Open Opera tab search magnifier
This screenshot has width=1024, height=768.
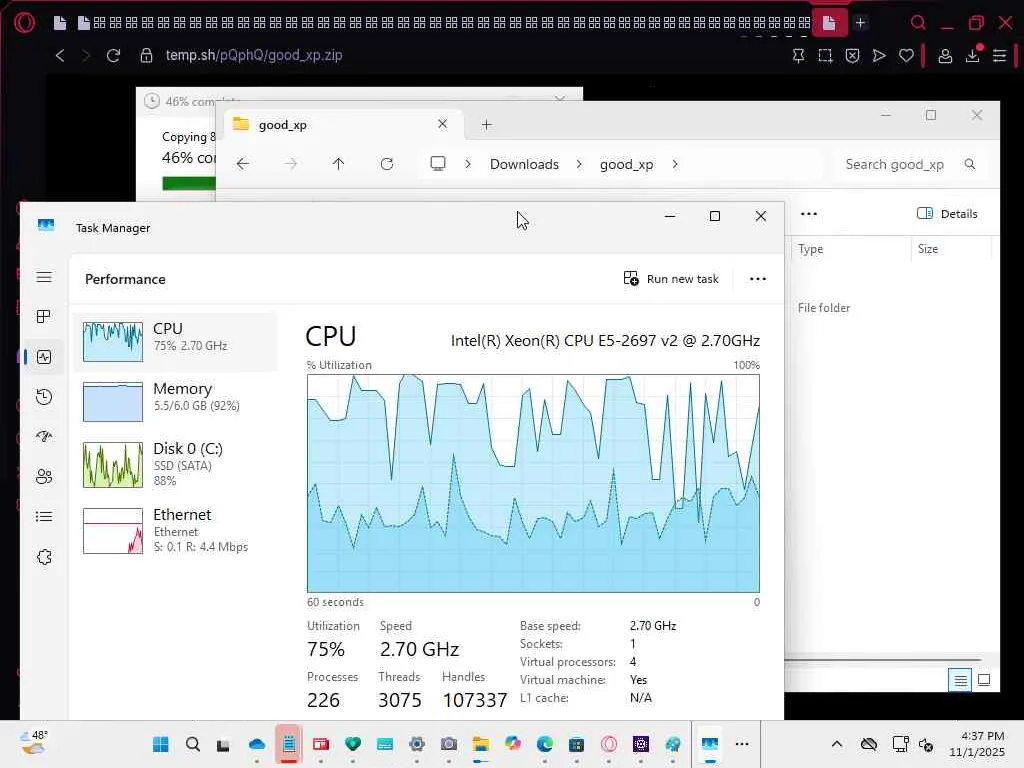click(918, 23)
